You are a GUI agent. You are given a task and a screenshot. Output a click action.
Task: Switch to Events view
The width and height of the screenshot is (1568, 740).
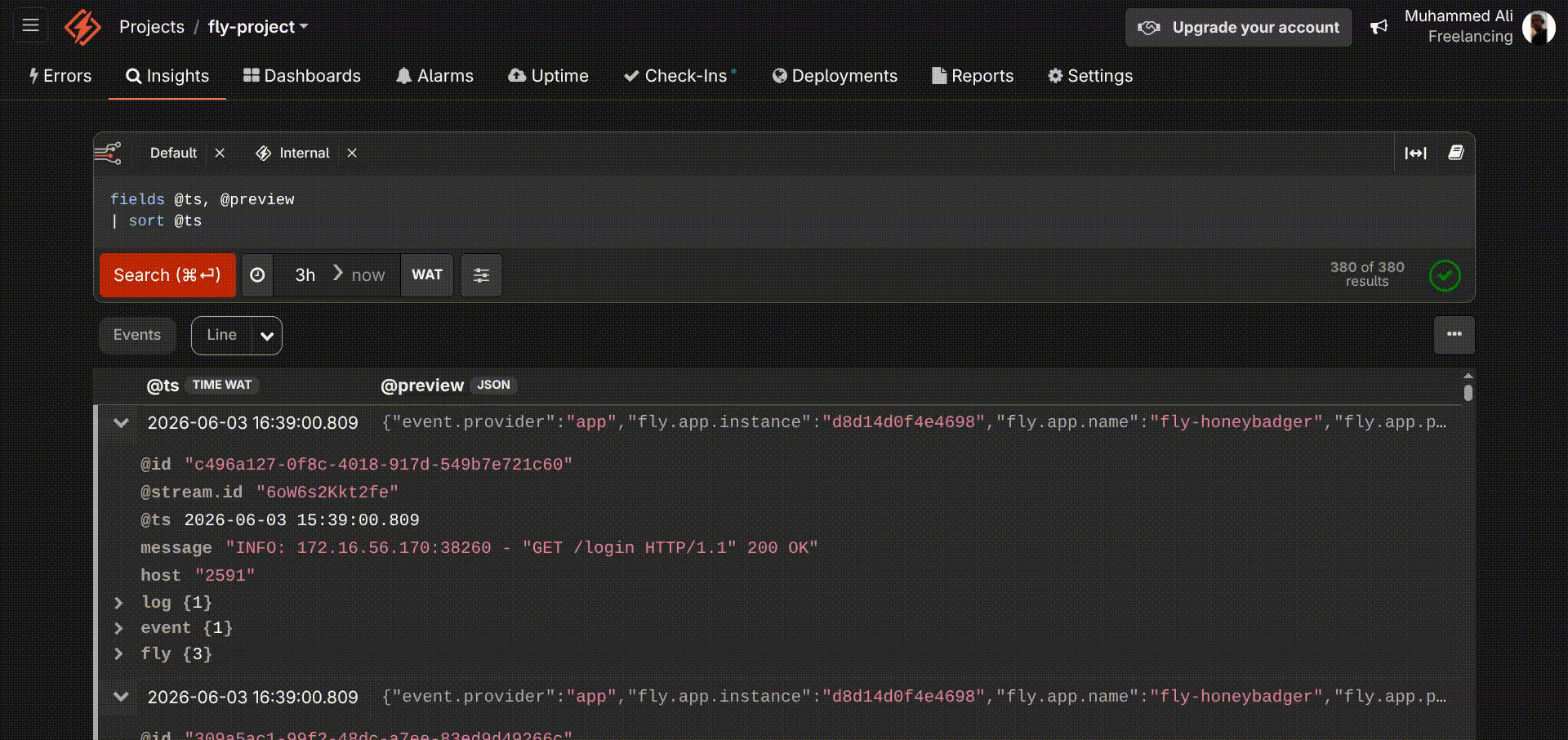(x=137, y=335)
